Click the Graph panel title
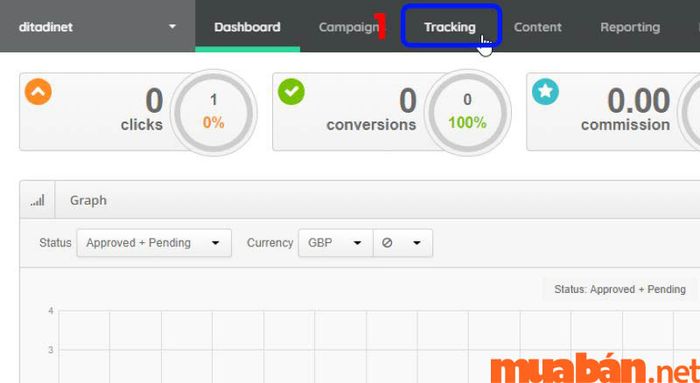Image resolution: width=700 pixels, height=383 pixels. pyautogui.click(x=88, y=200)
